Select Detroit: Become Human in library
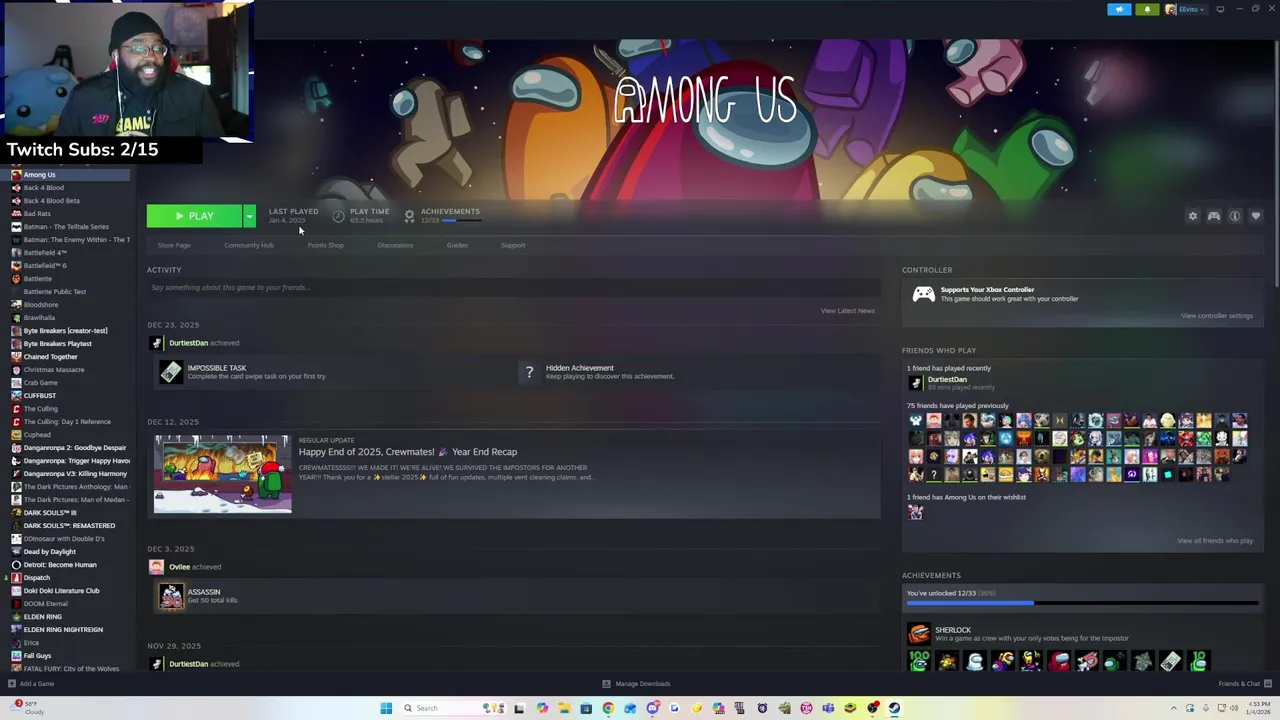The image size is (1280, 720). 60,565
